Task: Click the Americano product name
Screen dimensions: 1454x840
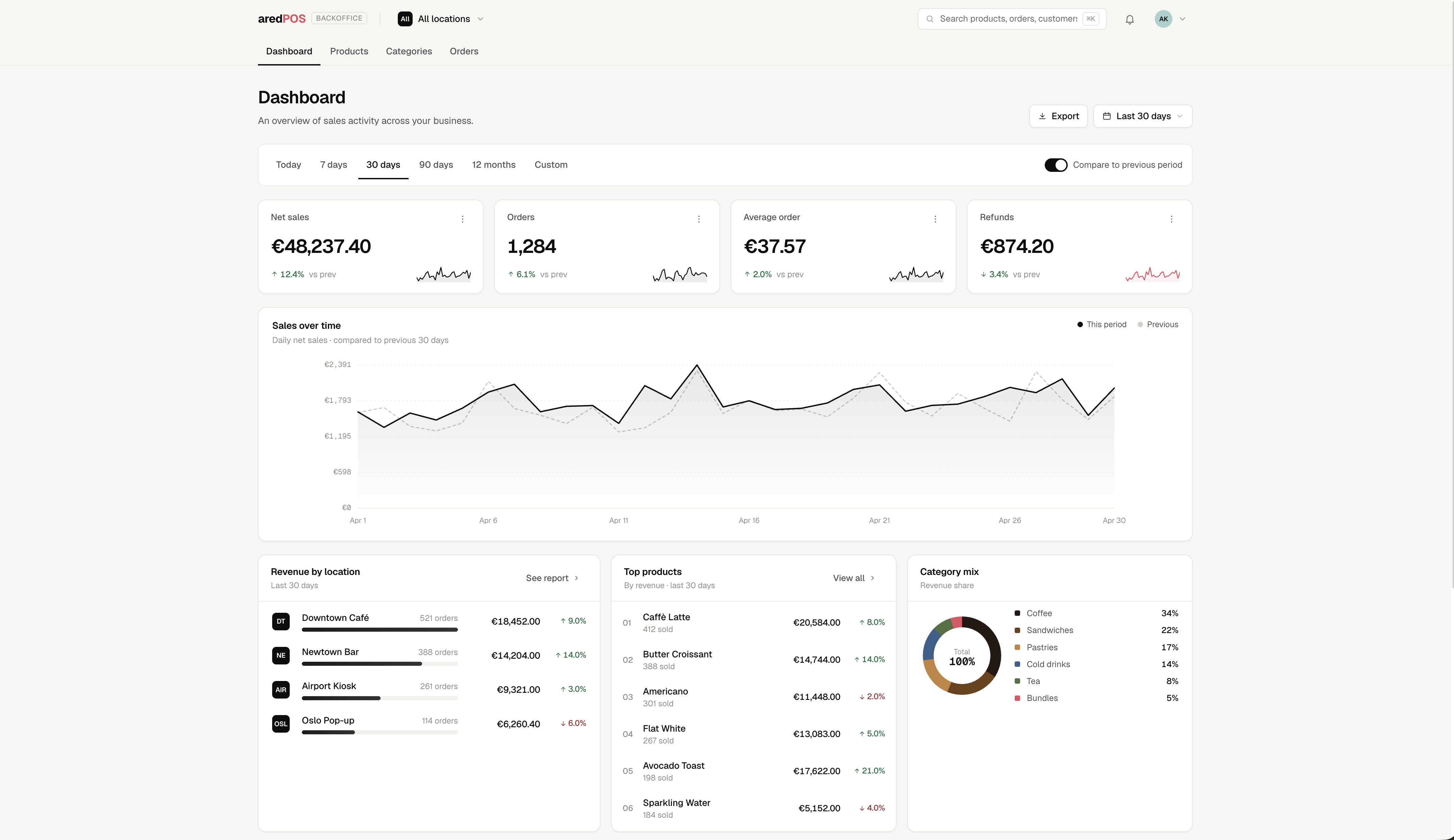Action: (x=665, y=691)
